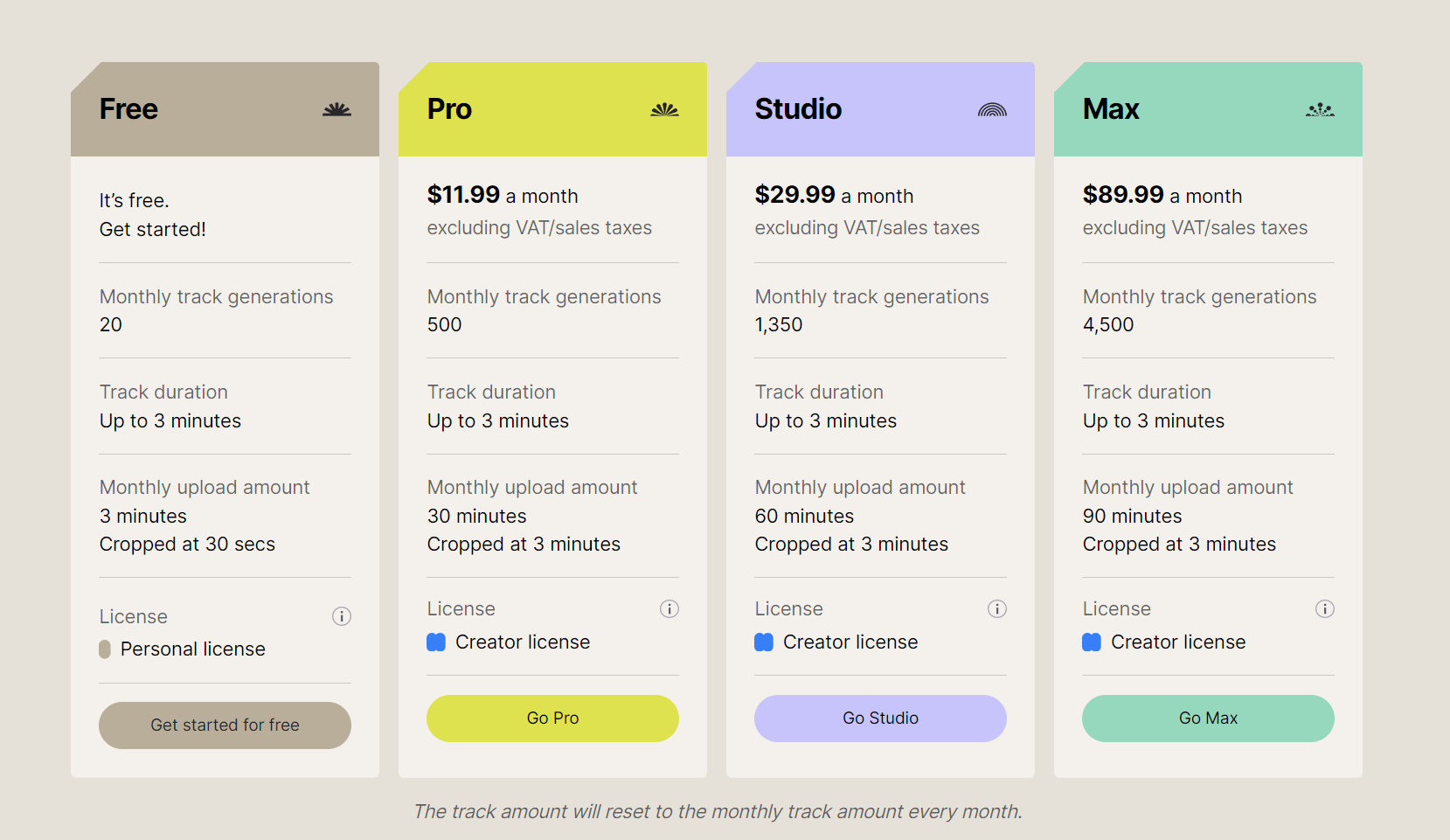This screenshot has width=1450, height=840.
Task: Click the $89.99 a month Max price
Action: coord(1162,195)
